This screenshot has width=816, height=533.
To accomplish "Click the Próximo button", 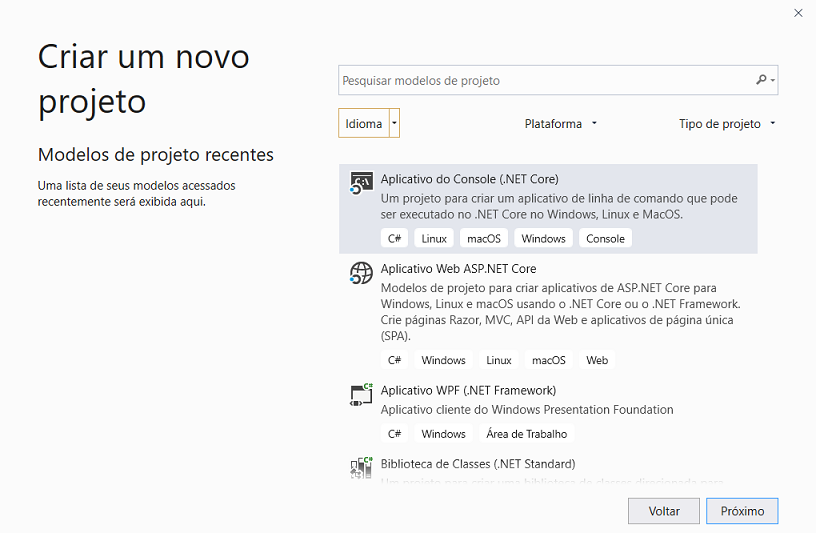I will pos(742,511).
